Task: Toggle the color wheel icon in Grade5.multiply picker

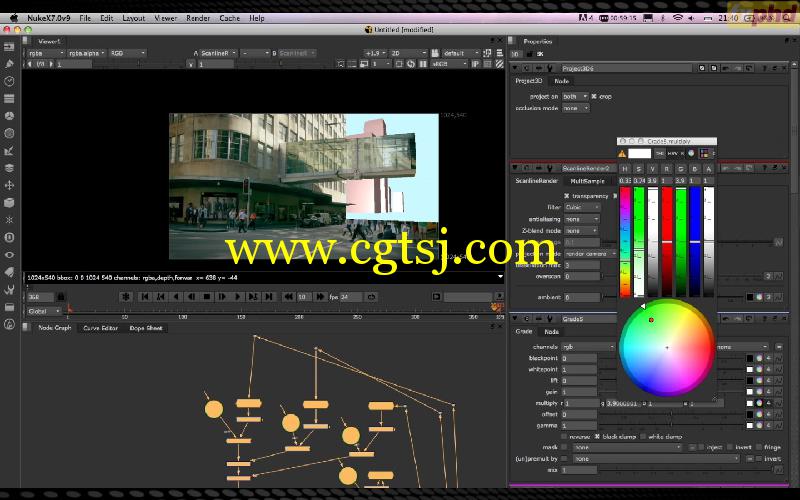Action: (x=691, y=153)
